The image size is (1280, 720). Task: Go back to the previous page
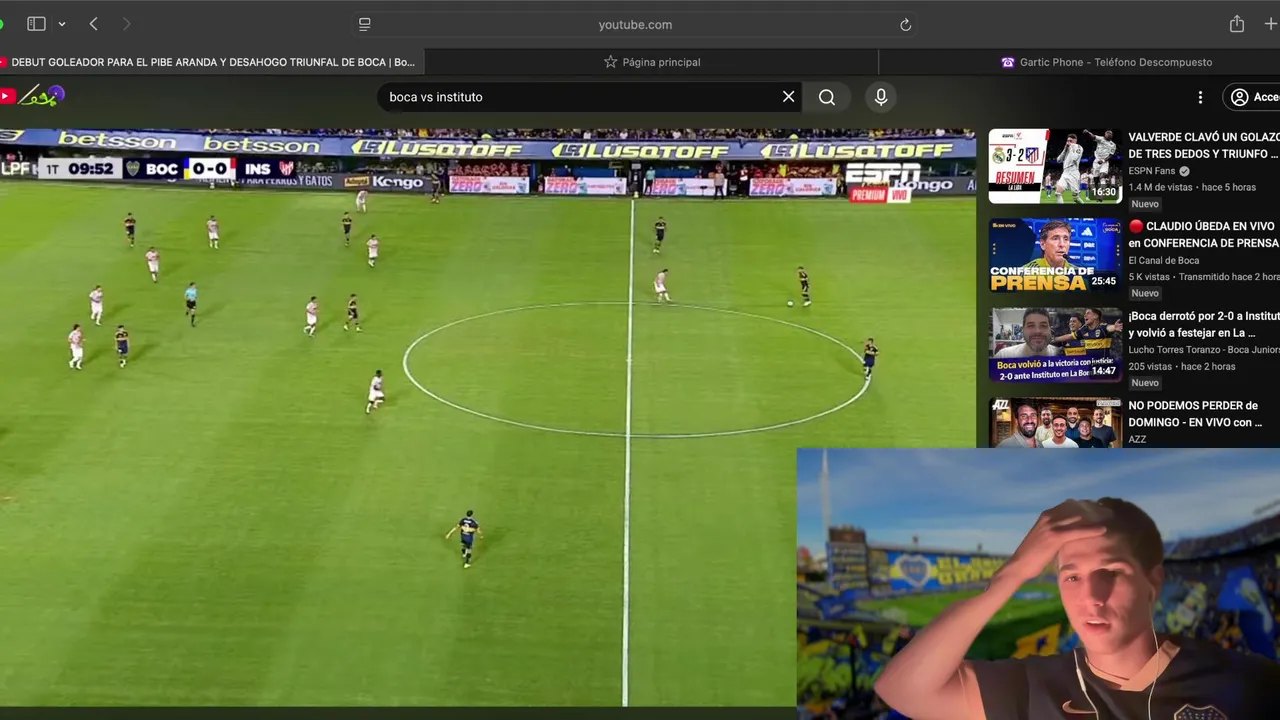point(93,24)
